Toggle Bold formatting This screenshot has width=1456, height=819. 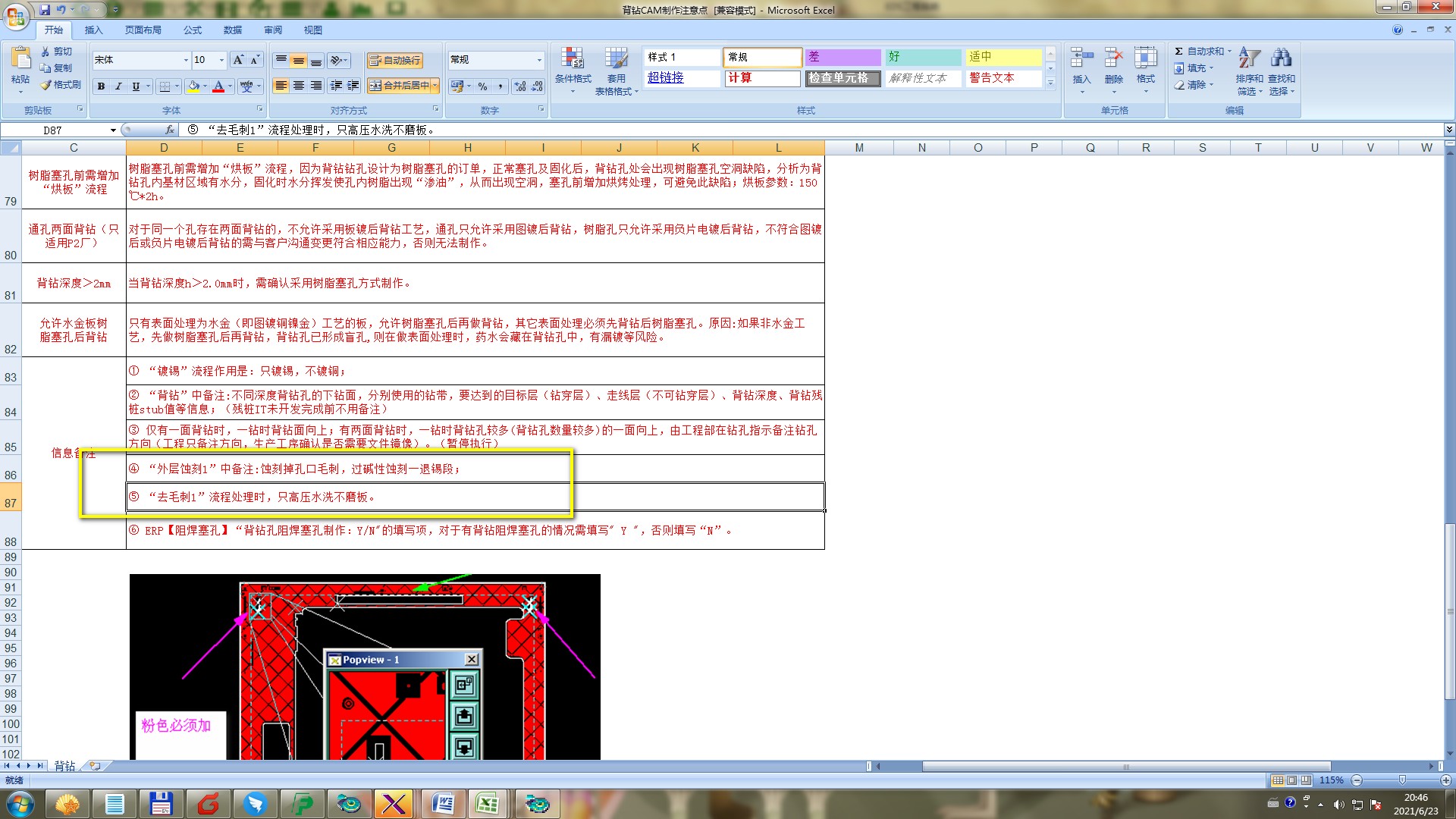click(101, 86)
